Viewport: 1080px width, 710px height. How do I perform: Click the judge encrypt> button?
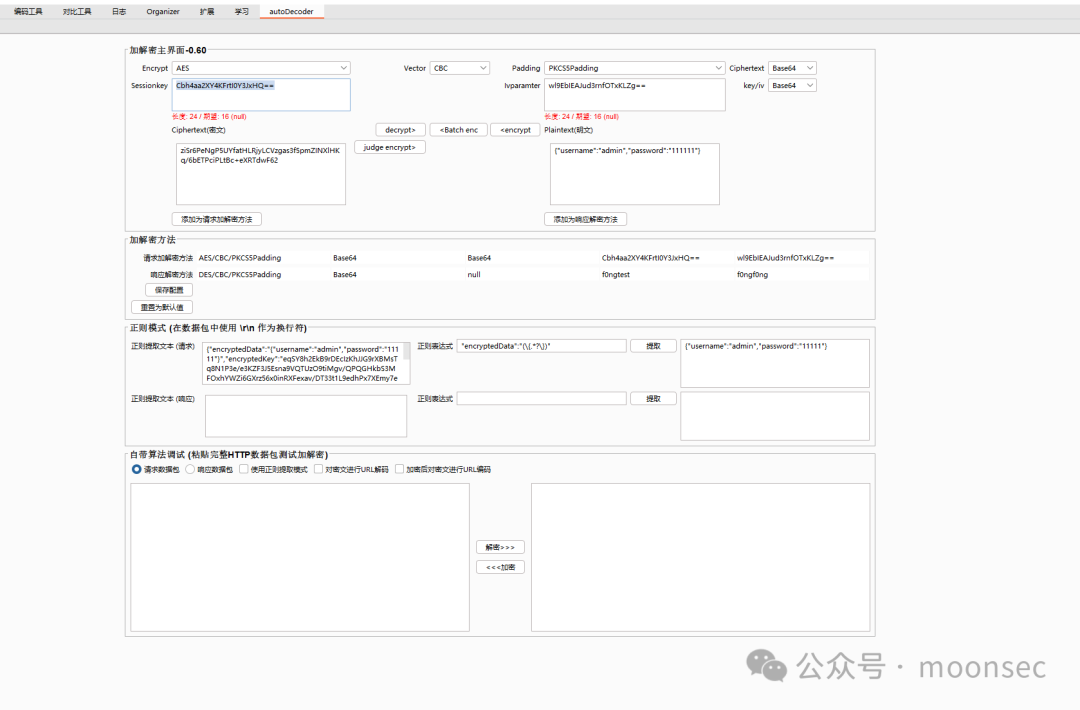pos(389,147)
